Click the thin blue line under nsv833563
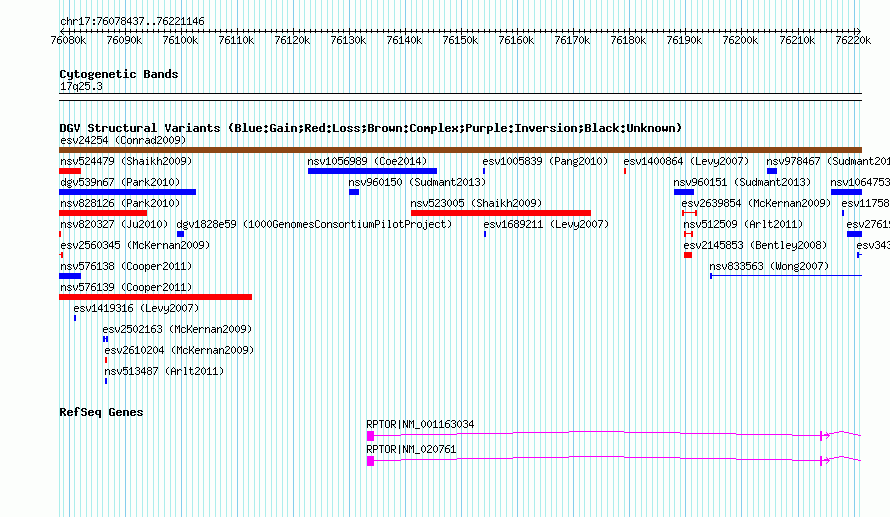This screenshot has height=517, width=890. (x=786, y=276)
